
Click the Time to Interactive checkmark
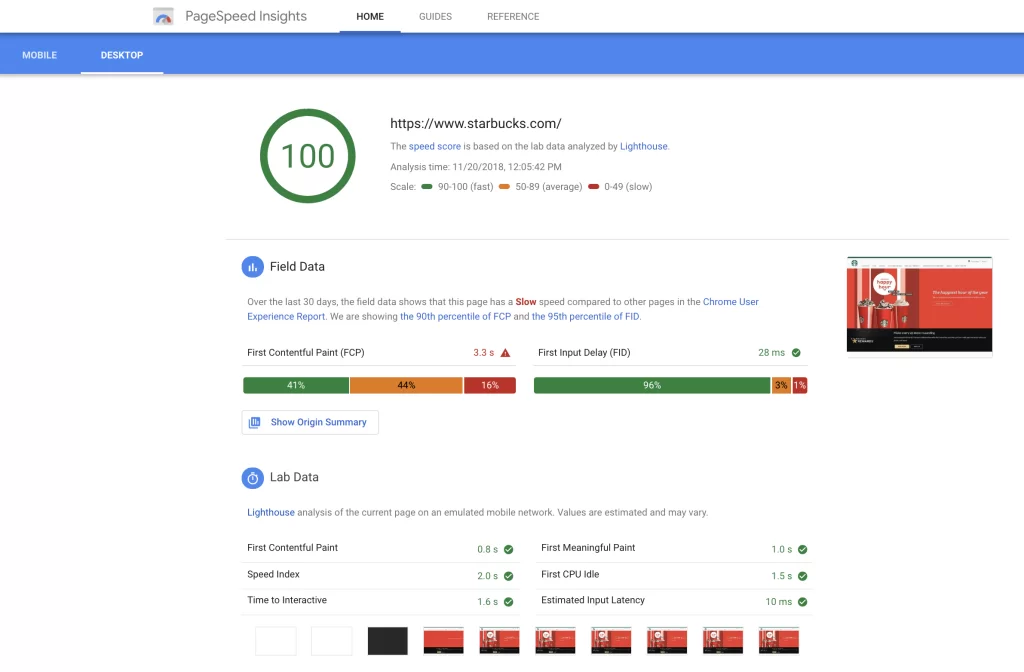pos(509,602)
